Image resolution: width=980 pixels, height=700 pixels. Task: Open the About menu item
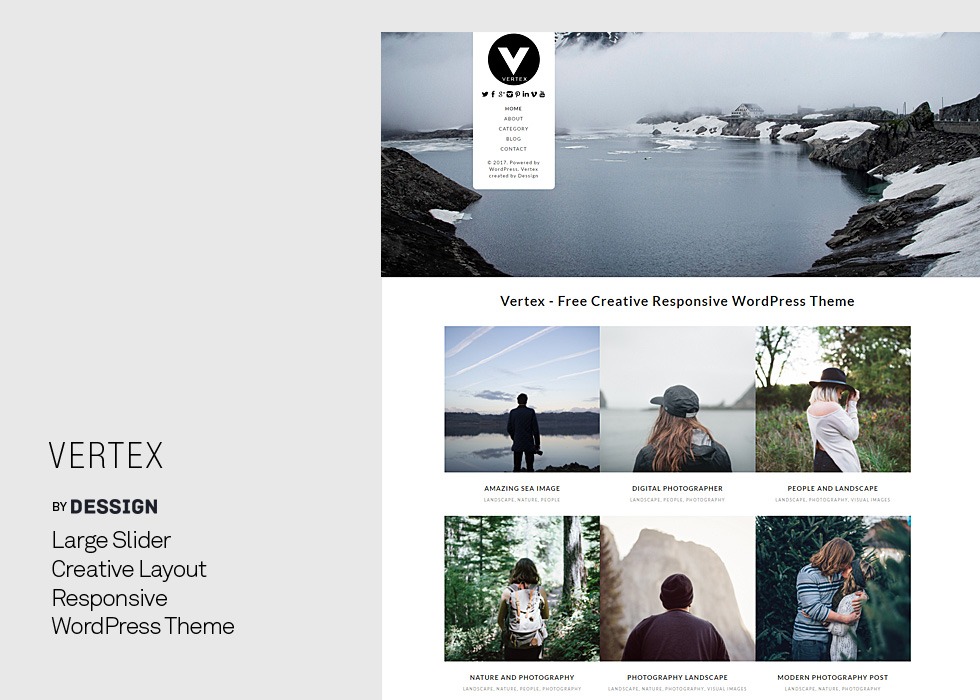click(513, 119)
